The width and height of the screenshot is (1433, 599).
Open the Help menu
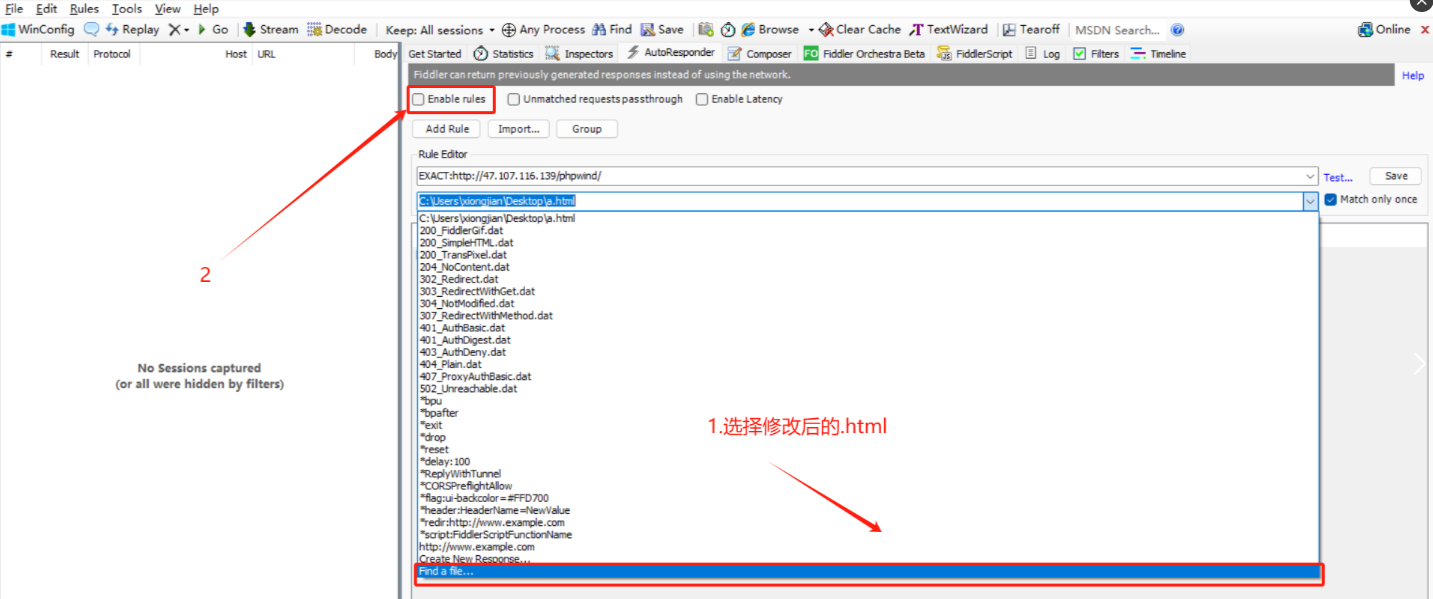tap(206, 9)
